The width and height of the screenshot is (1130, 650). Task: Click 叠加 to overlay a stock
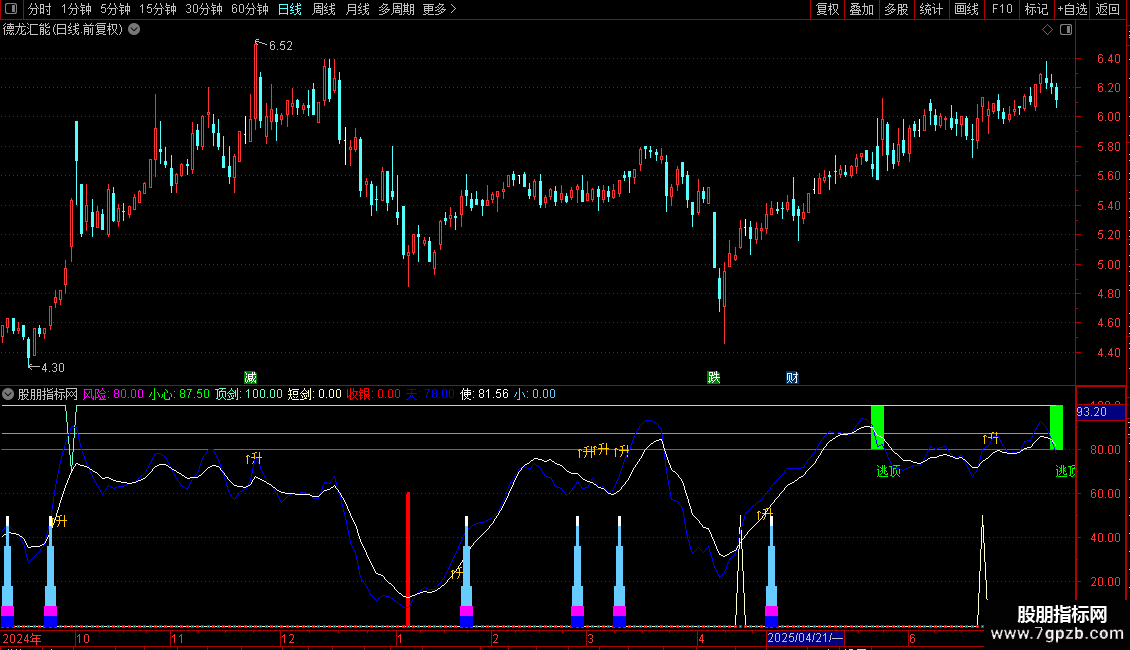(861, 9)
